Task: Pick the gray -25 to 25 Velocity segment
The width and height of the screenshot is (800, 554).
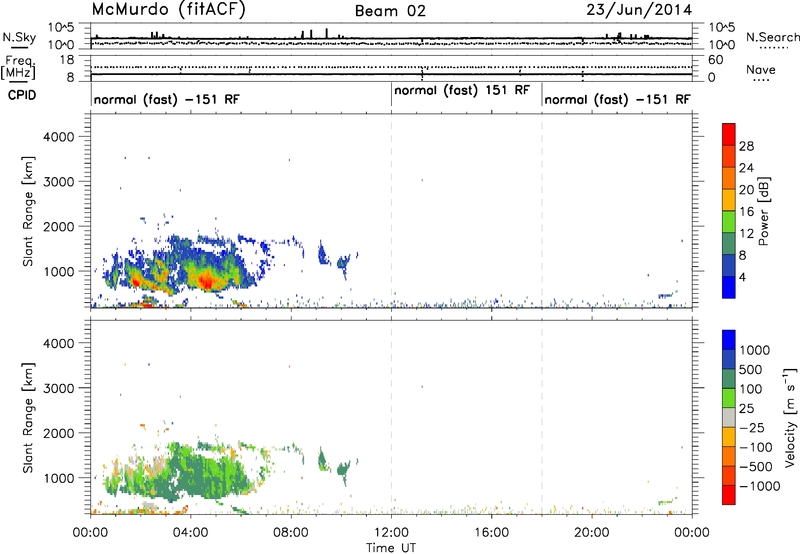Action: pos(729,418)
